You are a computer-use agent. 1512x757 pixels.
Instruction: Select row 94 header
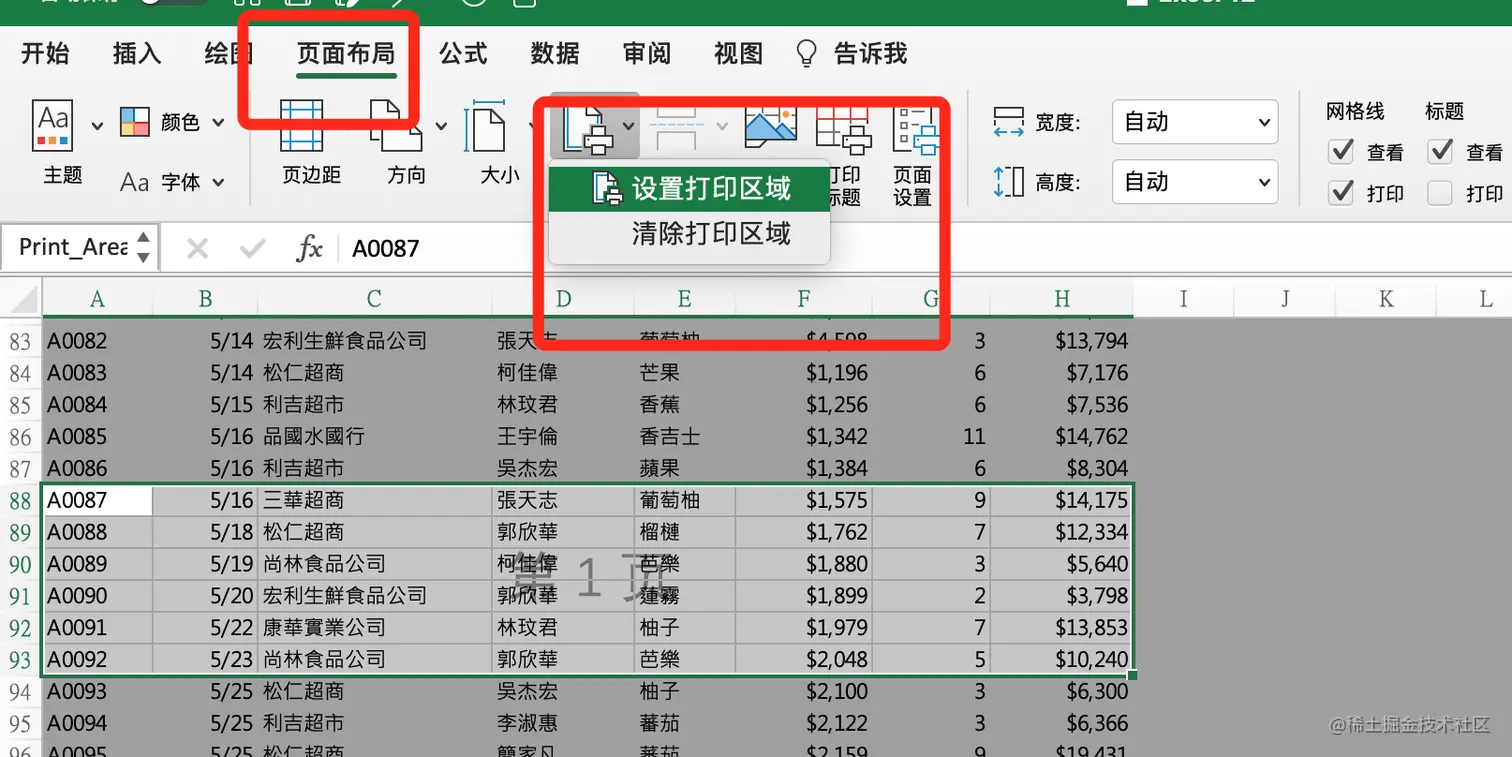[x=20, y=692]
